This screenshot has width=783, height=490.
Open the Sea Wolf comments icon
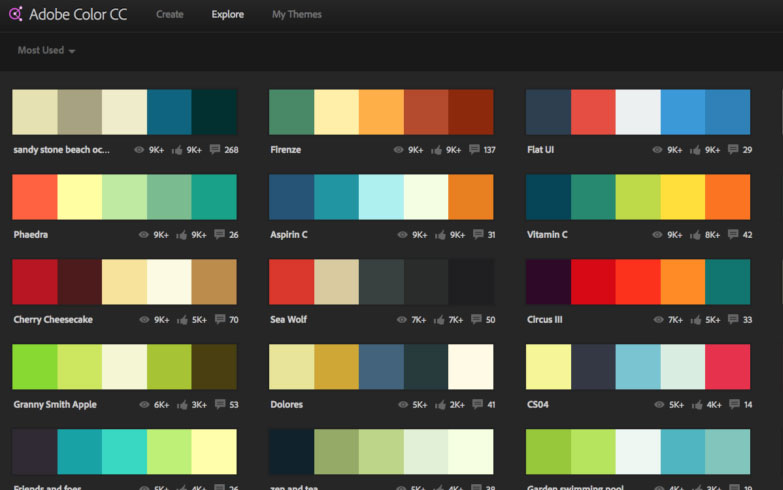pos(476,319)
